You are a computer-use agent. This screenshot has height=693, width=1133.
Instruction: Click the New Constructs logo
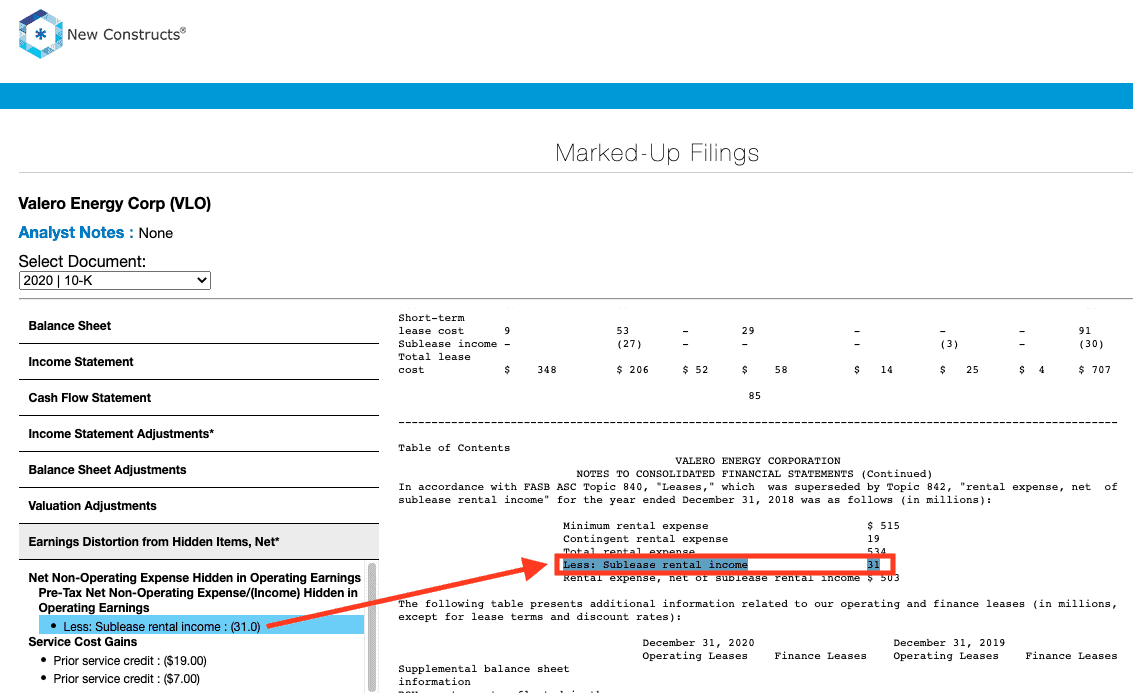click(102, 34)
